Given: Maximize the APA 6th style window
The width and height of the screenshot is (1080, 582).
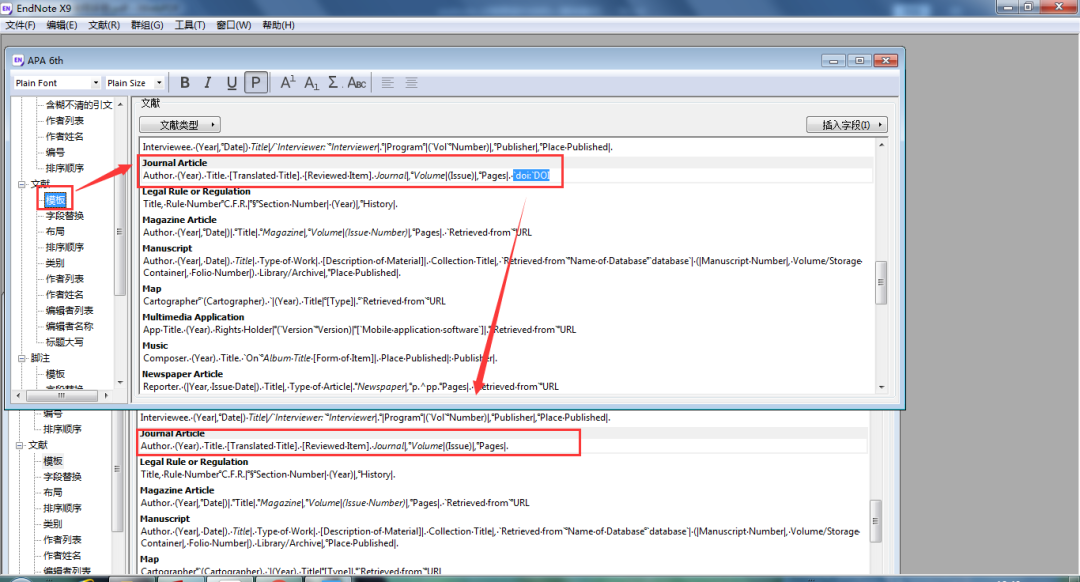Looking at the screenshot, I should (859, 61).
